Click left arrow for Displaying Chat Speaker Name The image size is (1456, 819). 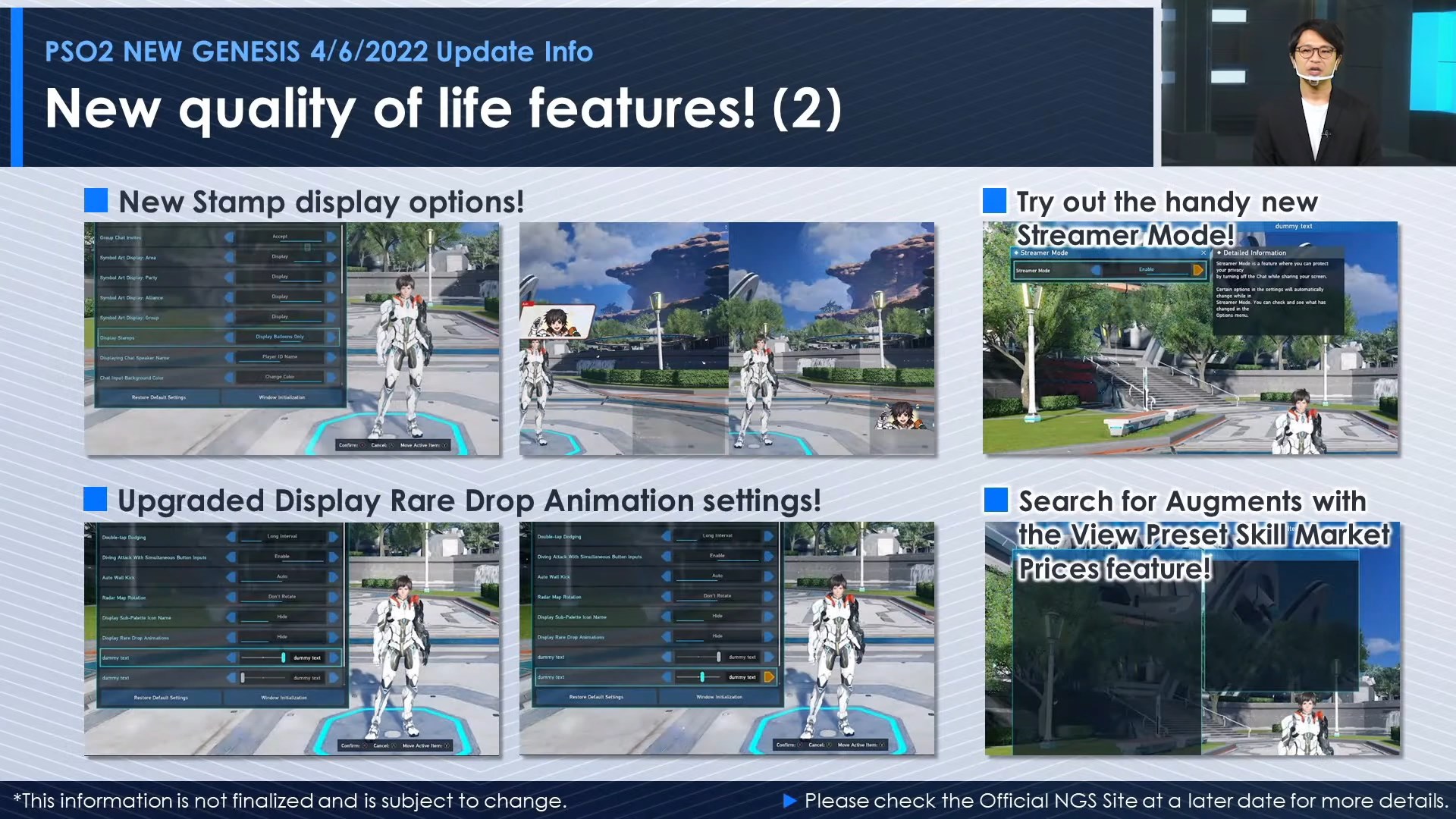coord(229,357)
